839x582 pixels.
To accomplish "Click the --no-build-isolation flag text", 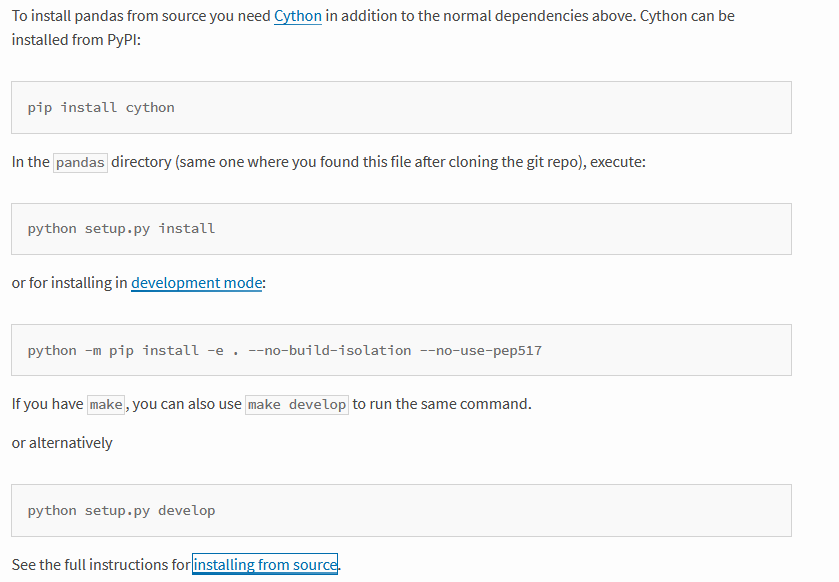I will click(330, 350).
